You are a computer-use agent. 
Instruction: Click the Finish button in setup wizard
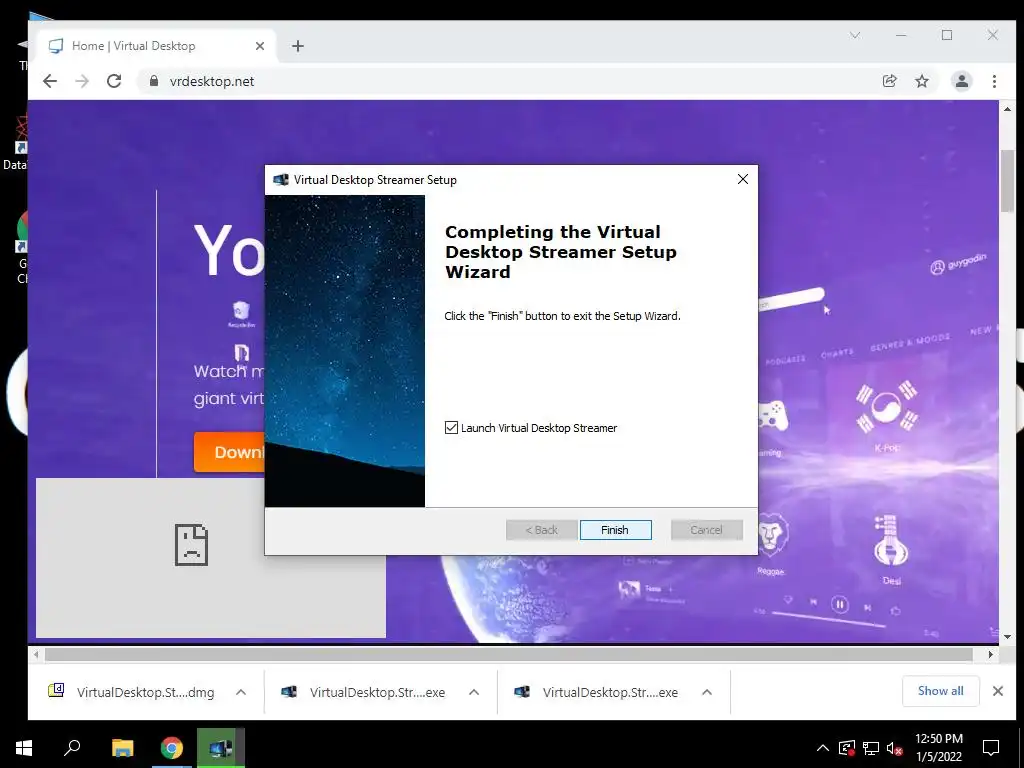615,530
